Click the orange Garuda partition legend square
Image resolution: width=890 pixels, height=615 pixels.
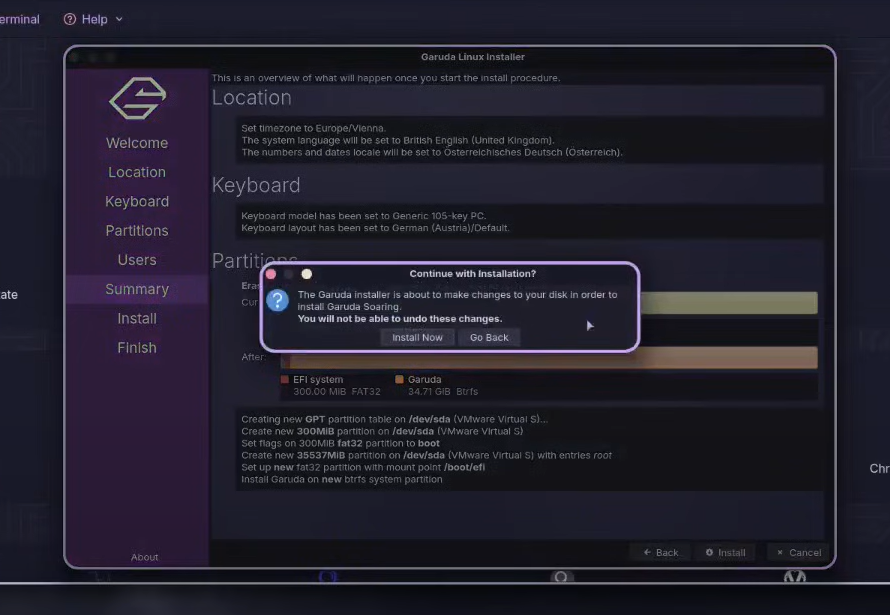coord(399,380)
